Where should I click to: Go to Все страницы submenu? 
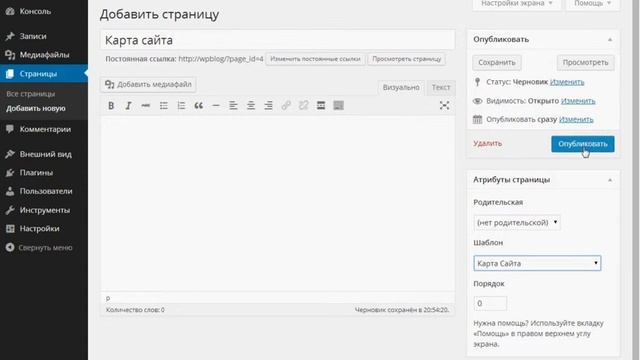tap(31, 94)
